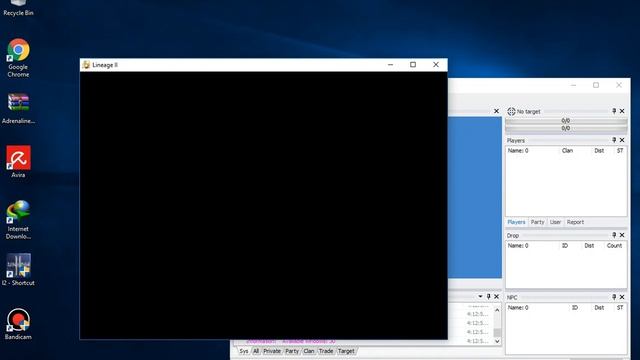Screen dimensions: 640x360
Task: Switch to the Players tab
Action: pos(516,222)
